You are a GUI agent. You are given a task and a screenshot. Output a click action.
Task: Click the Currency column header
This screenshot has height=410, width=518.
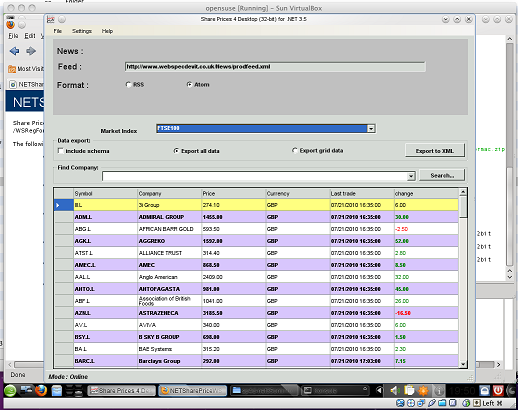click(x=297, y=194)
